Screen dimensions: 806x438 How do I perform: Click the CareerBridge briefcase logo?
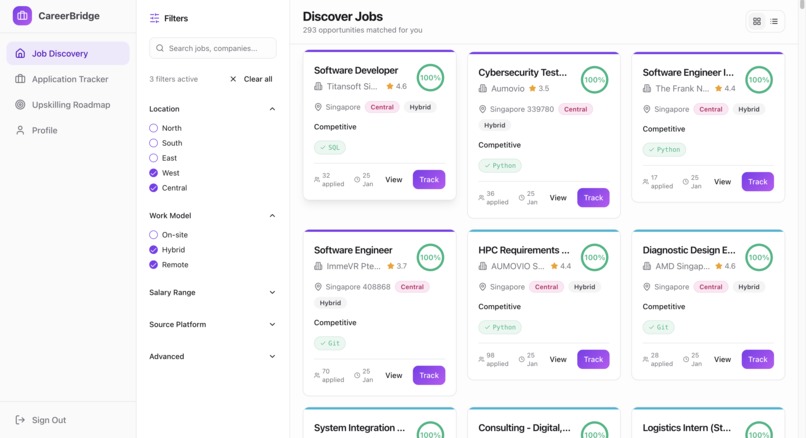[x=22, y=16]
